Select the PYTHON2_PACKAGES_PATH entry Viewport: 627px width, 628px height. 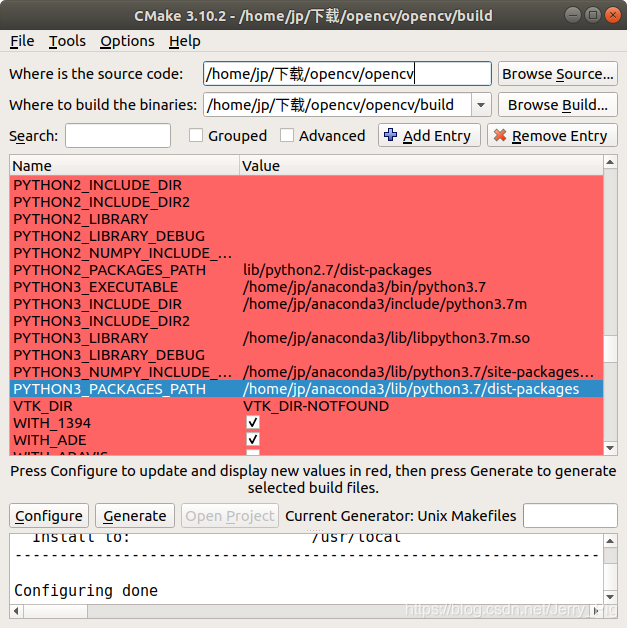click(x=110, y=270)
